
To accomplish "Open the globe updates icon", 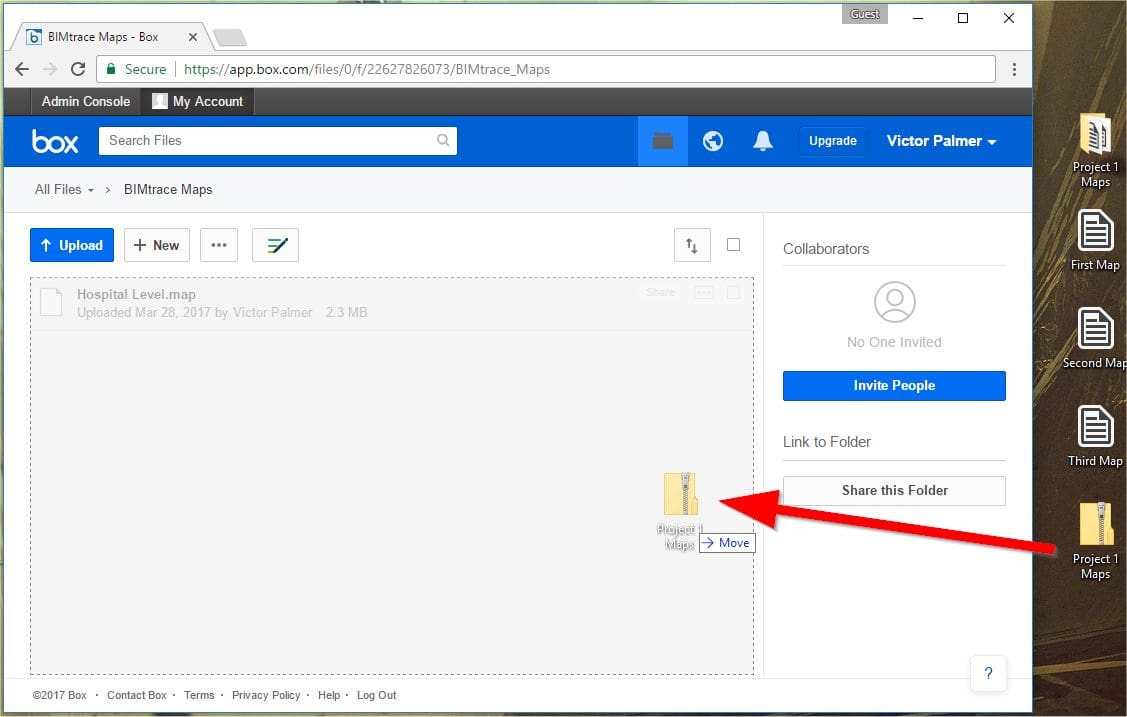I will [x=712, y=141].
